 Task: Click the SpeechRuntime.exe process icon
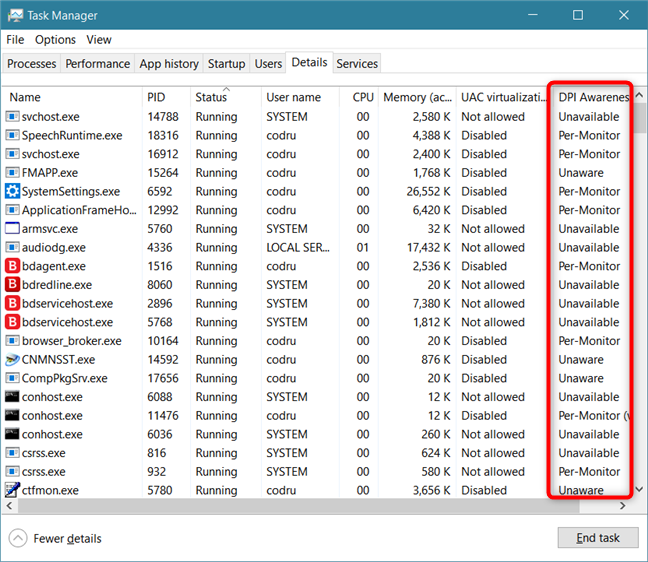click(x=12, y=135)
